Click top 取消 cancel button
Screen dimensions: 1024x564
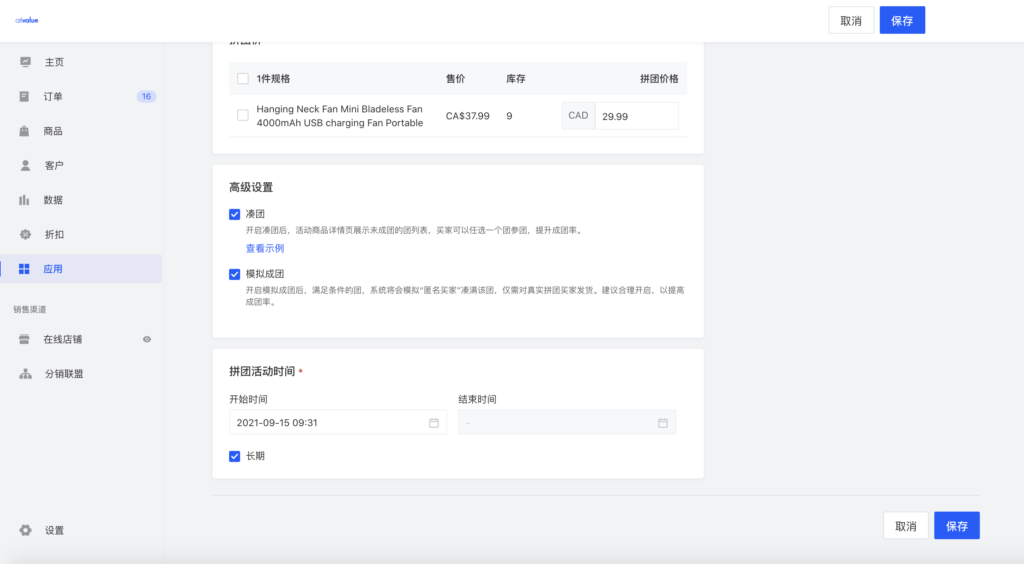851,20
